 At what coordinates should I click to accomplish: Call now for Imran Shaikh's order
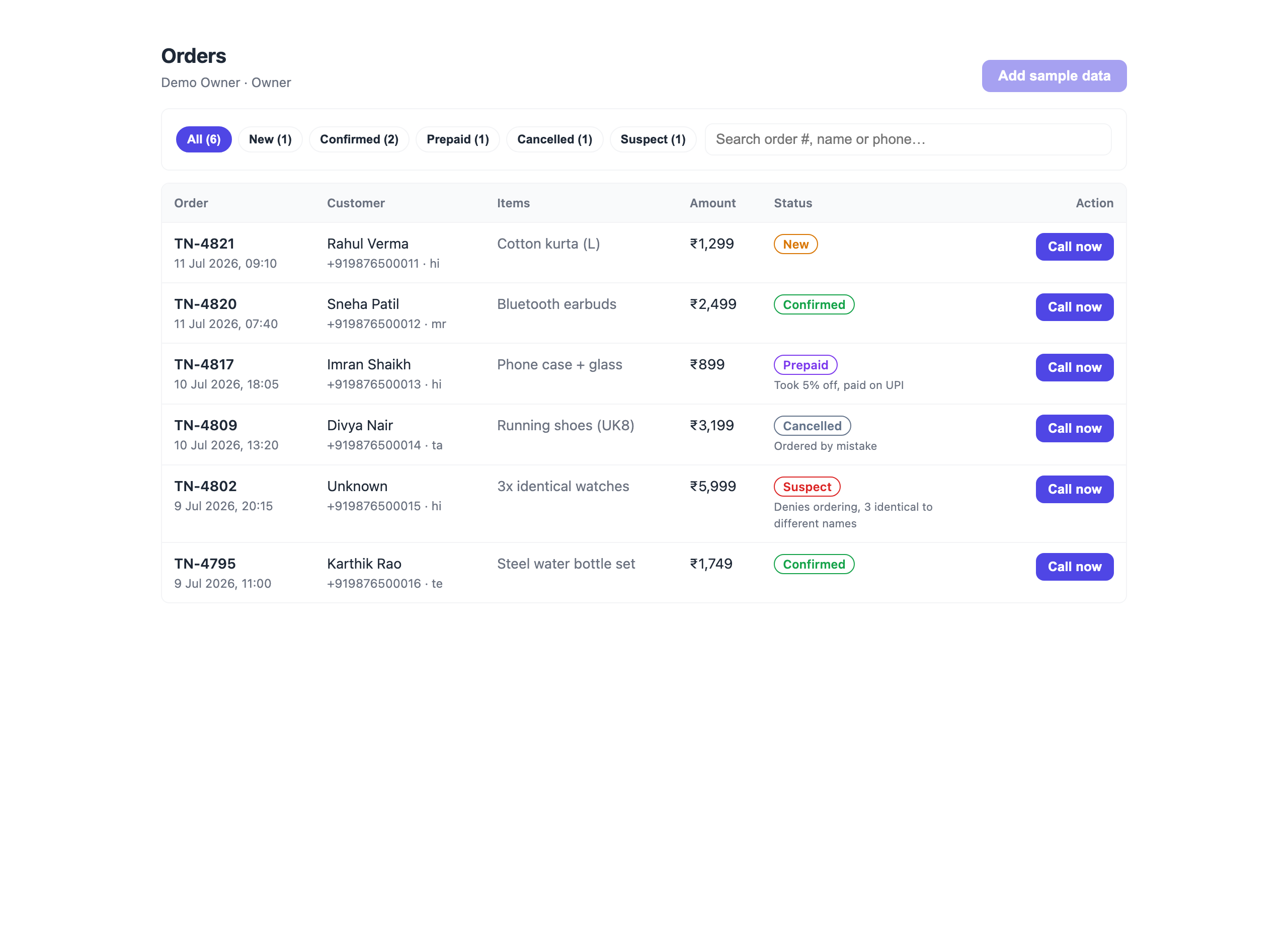[x=1075, y=368]
